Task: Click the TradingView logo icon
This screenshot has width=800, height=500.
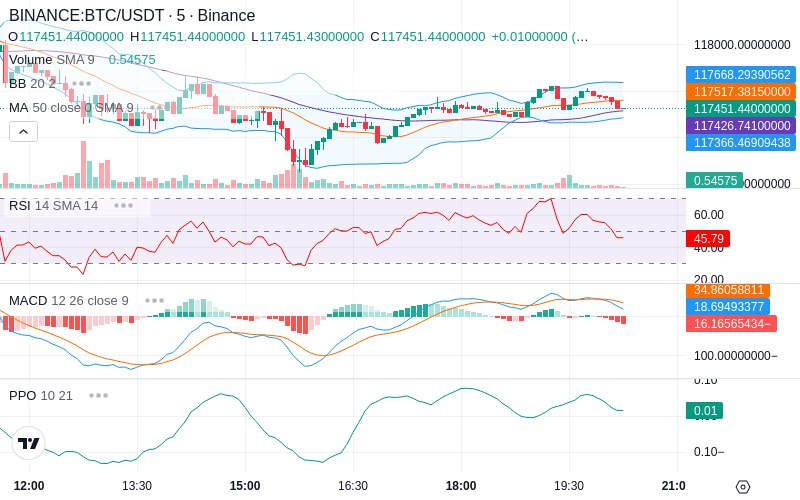Action: (x=28, y=443)
